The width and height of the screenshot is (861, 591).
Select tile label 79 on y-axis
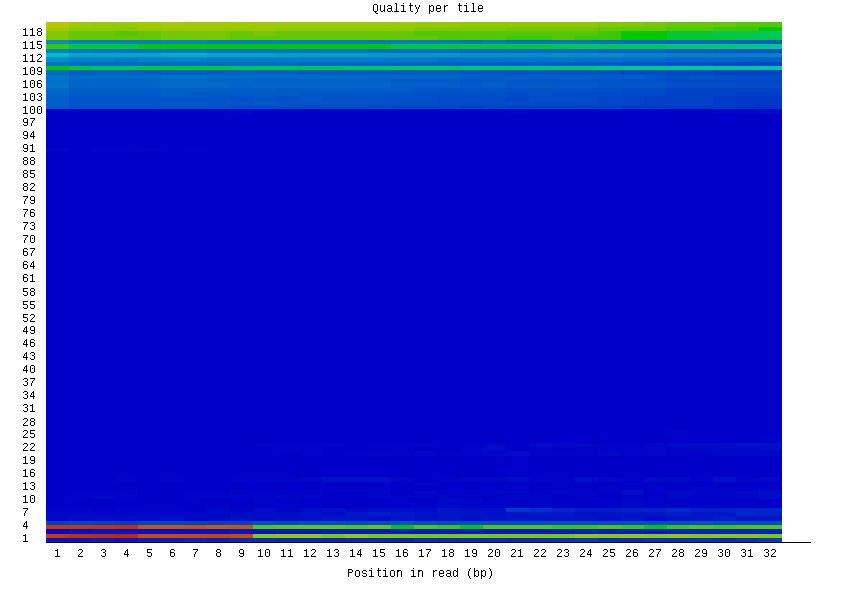coord(29,200)
